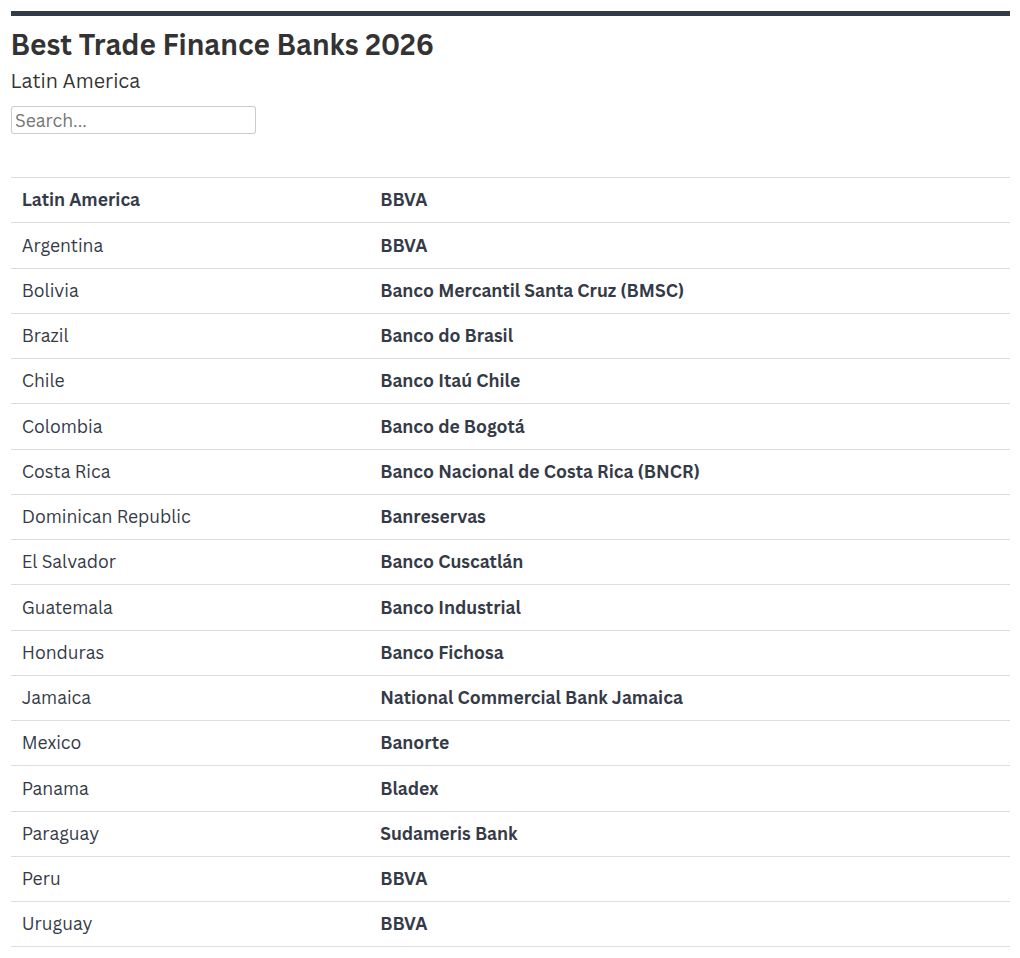Click National Commercial Bank Jamaica
1020x958 pixels.
(x=531, y=698)
